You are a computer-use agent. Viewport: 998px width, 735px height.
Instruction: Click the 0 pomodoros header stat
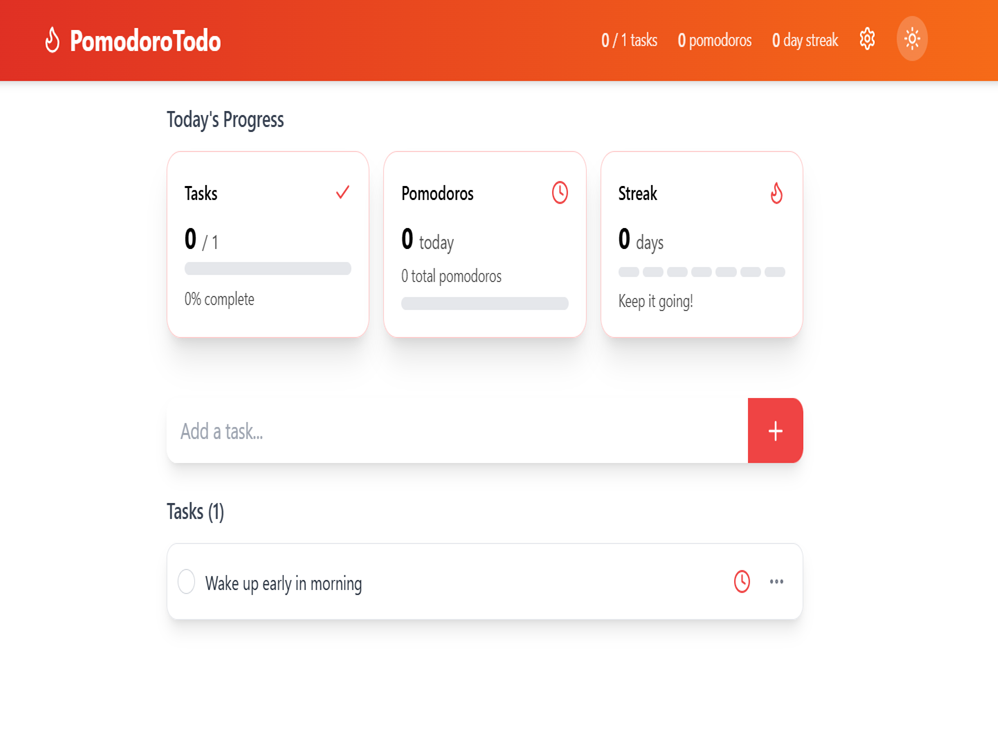coord(714,40)
